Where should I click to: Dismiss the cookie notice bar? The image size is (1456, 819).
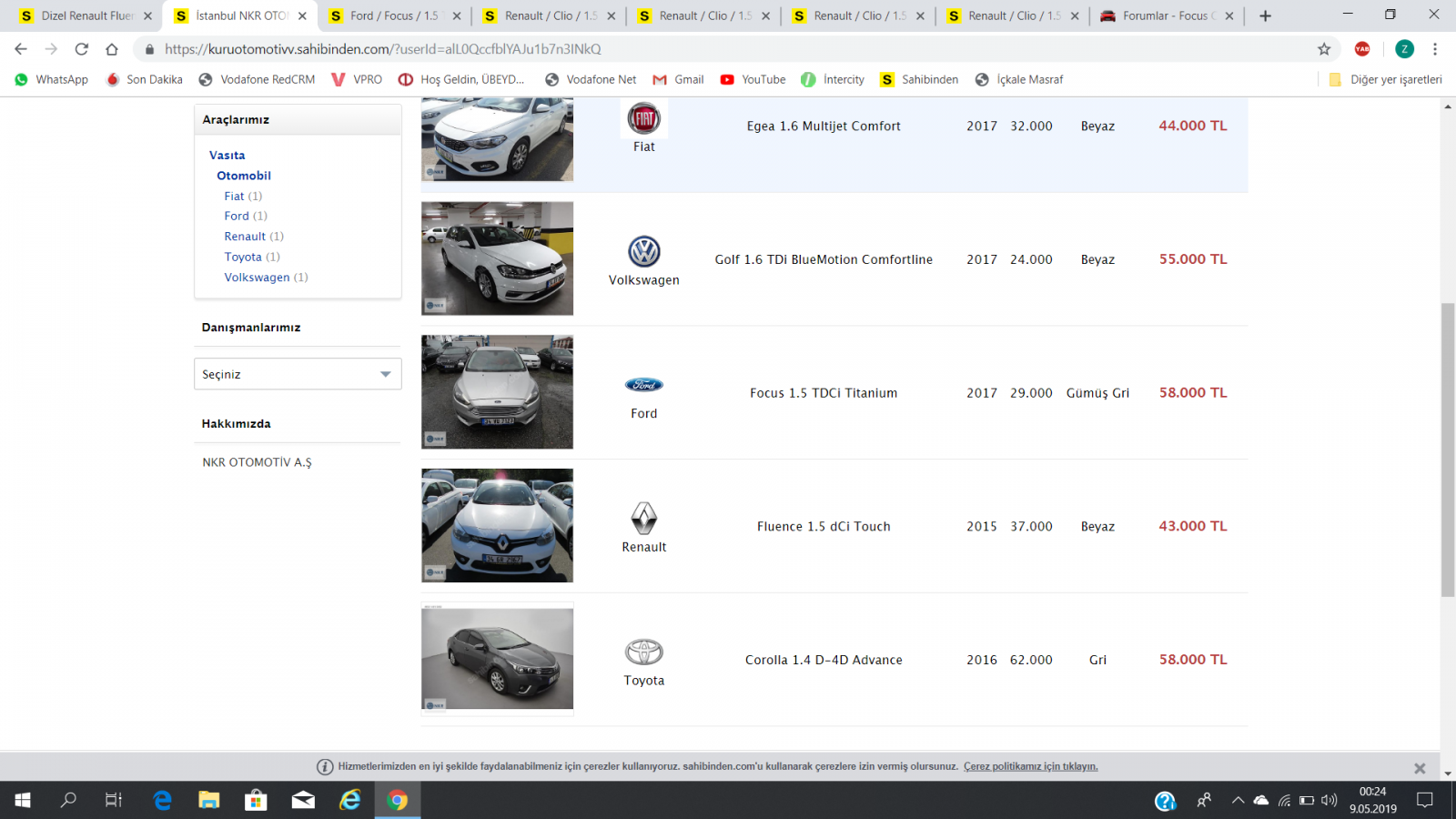pyautogui.click(x=1420, y=768)
